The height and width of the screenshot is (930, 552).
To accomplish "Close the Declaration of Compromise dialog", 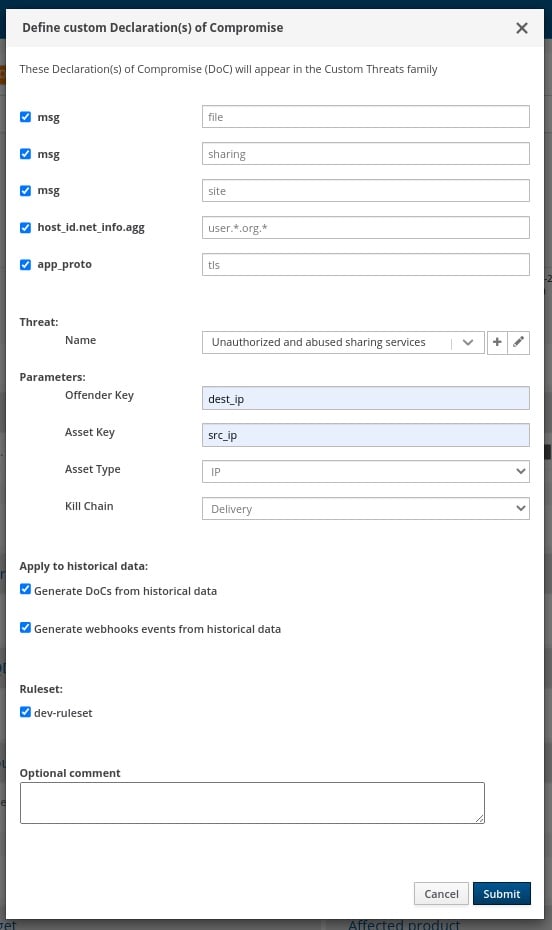I will pyautogui.click(x=521, y=28).
